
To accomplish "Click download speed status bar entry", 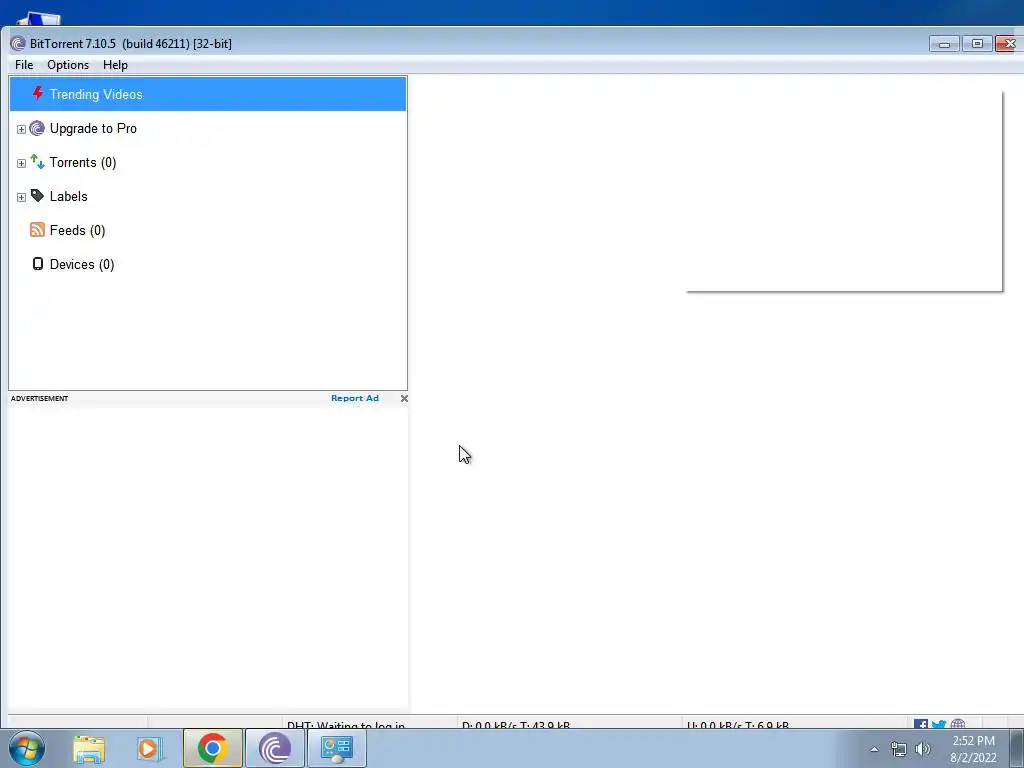I will point(515,725).
